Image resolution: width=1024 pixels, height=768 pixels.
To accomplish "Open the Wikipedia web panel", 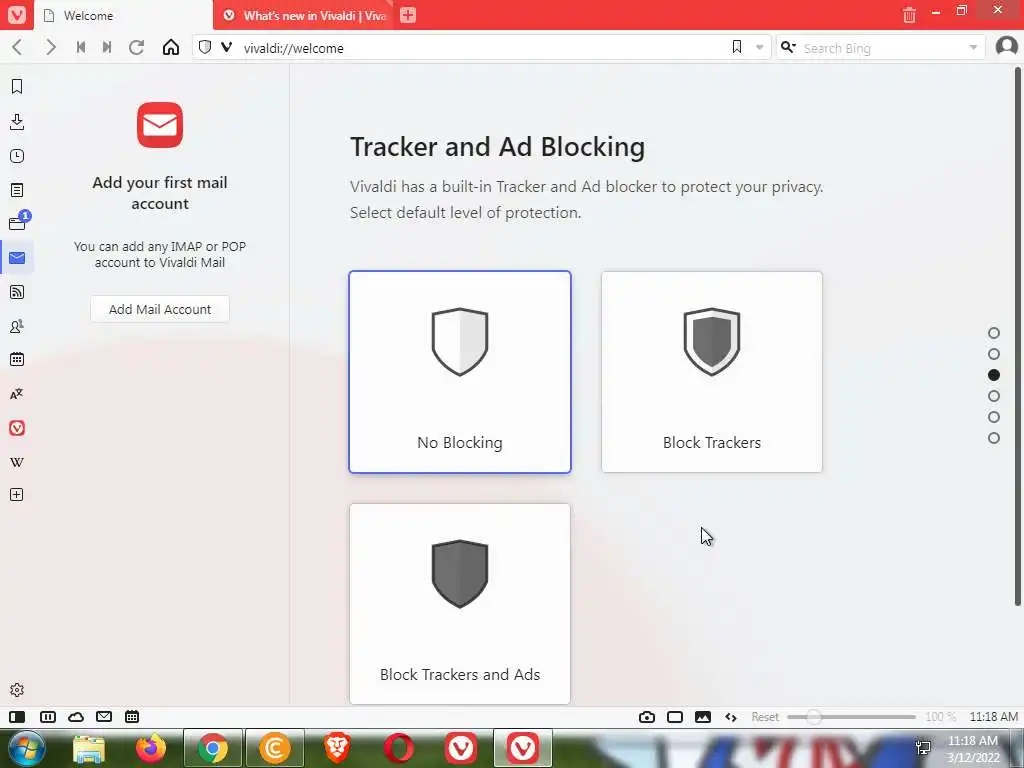I will [x=17, y=462].
